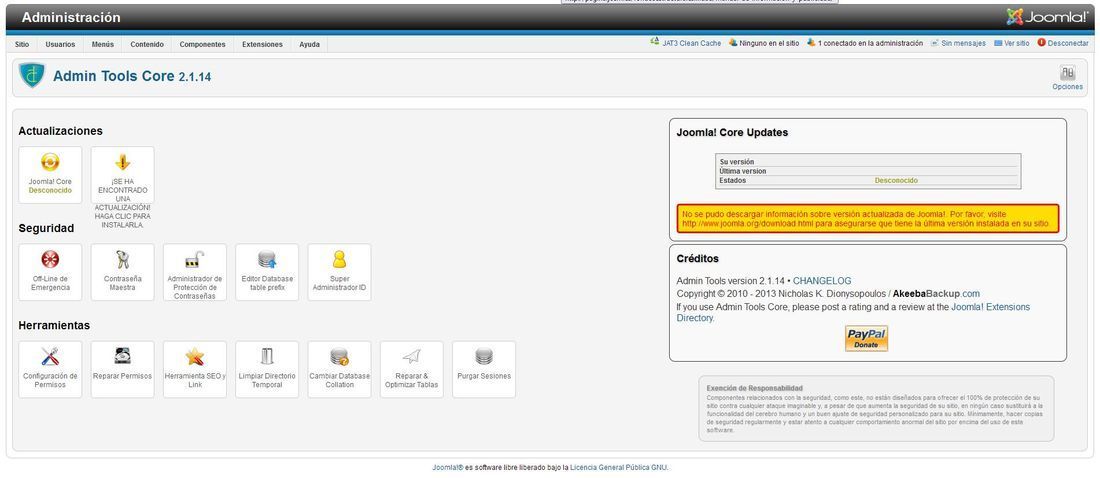Open Cambiar Database Collation

pyautogui.click(x=339, y=369)
